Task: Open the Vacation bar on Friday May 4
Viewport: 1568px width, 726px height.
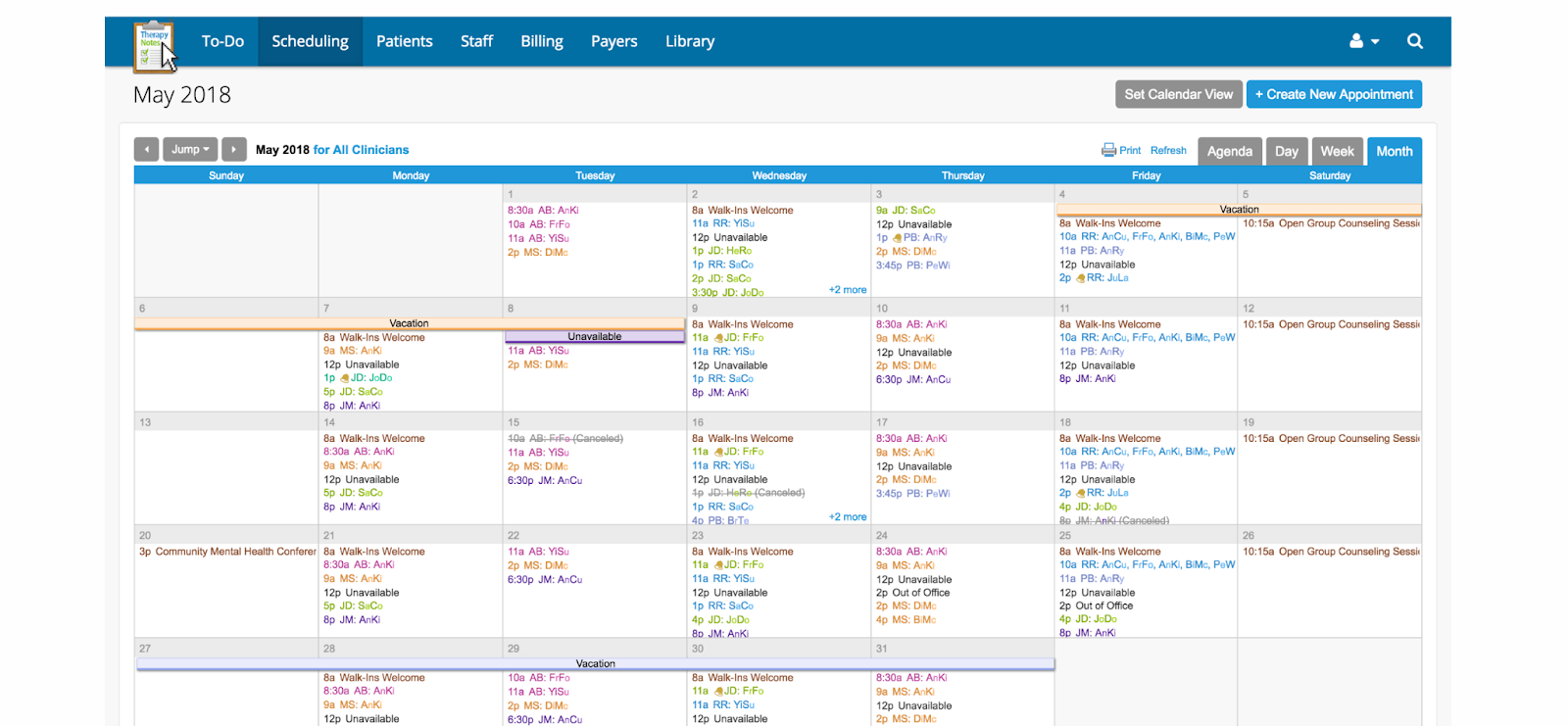Action: coord(1239,210)
